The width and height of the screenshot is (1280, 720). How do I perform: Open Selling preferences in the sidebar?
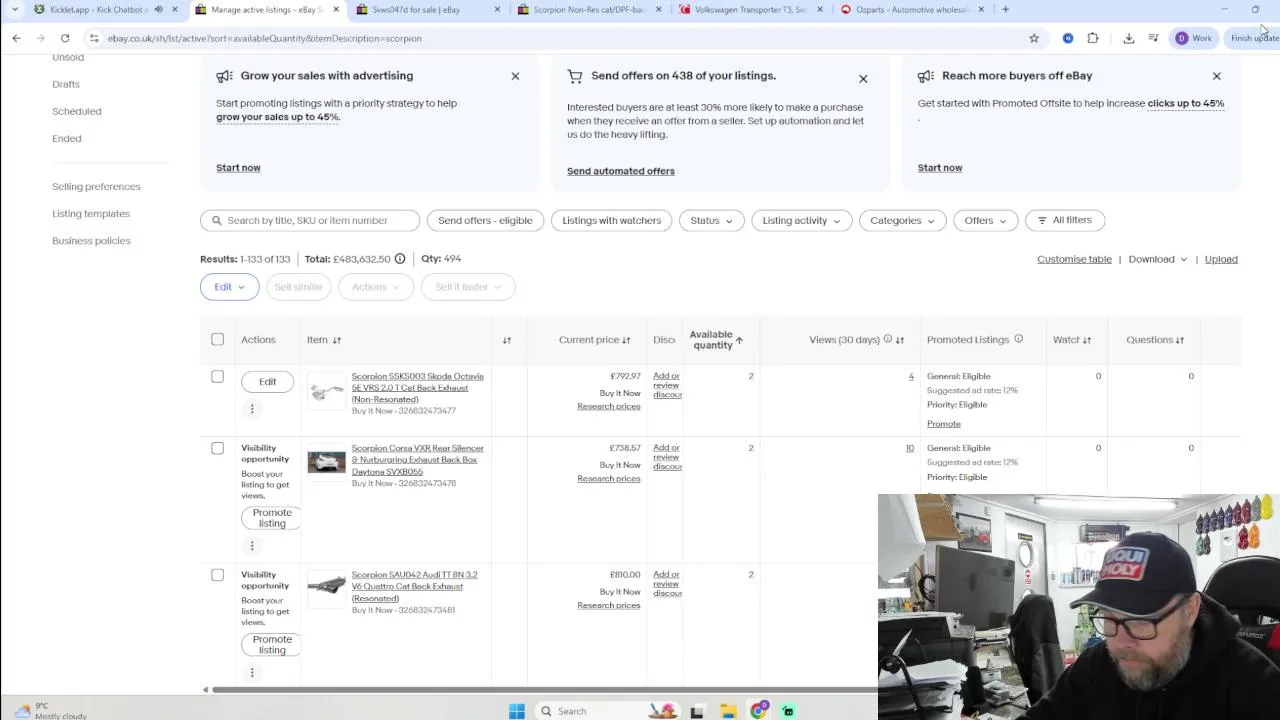click(96, 186)
